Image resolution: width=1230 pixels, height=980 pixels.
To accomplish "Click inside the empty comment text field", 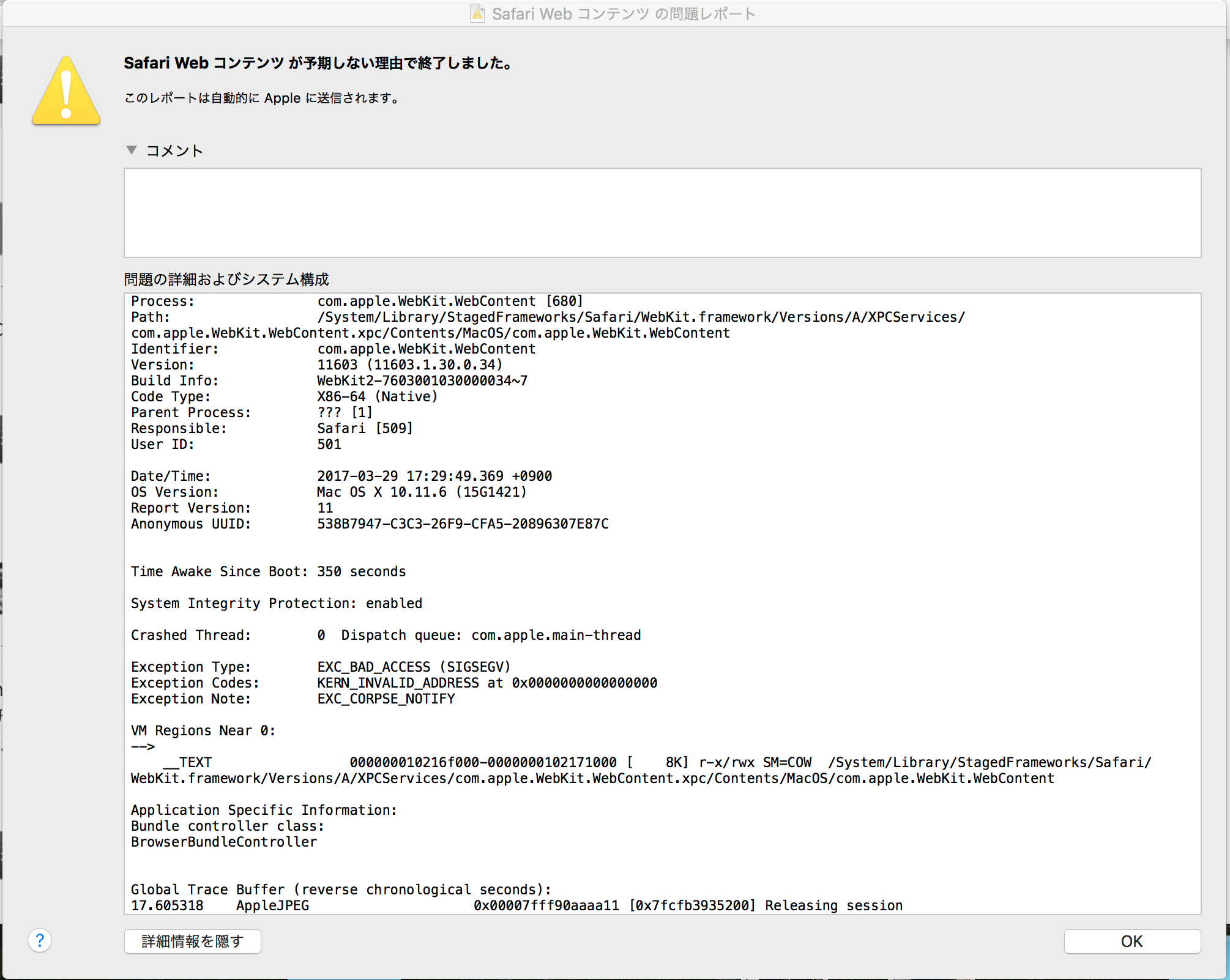I will [x=662, y=213].
